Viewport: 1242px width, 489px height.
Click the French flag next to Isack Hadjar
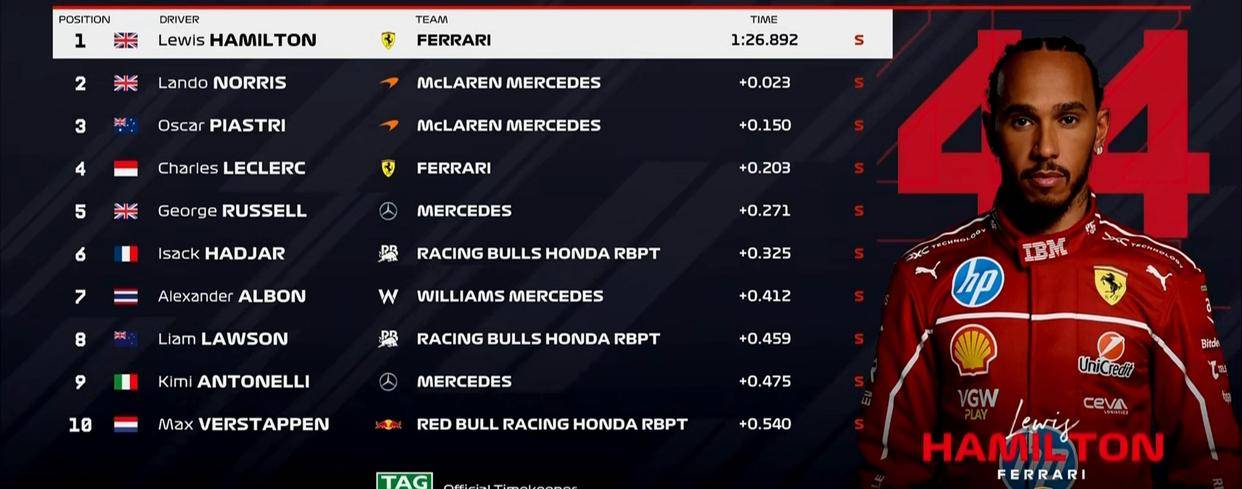126,253
